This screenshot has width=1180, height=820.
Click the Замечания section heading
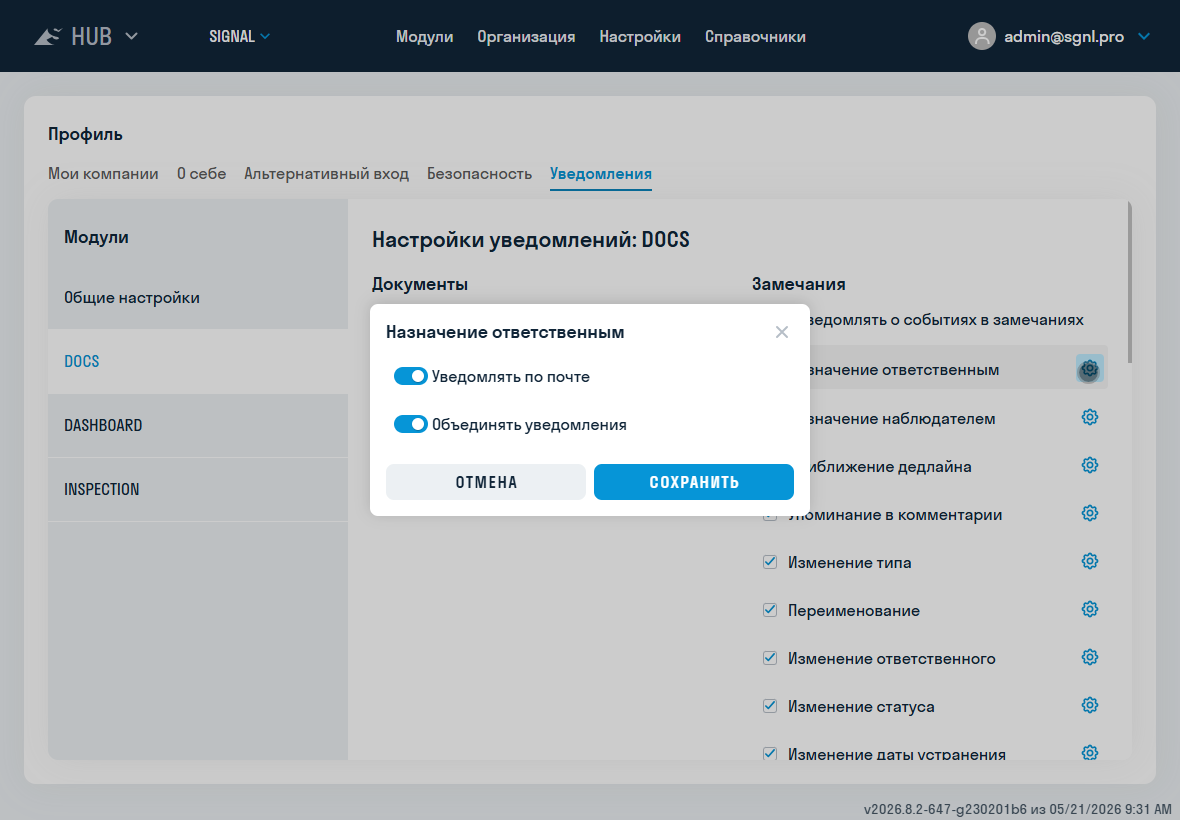point(798,284)
